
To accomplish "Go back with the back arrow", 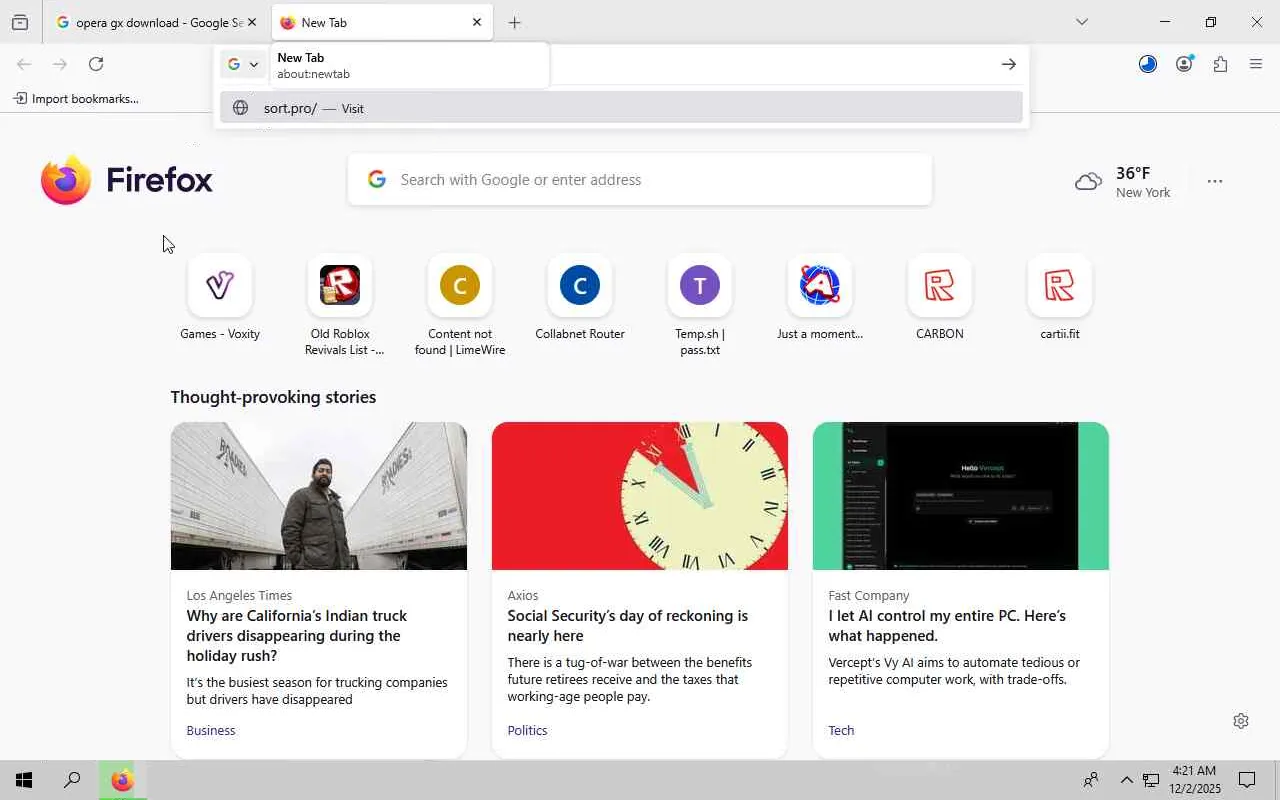I will click(24, 64).
